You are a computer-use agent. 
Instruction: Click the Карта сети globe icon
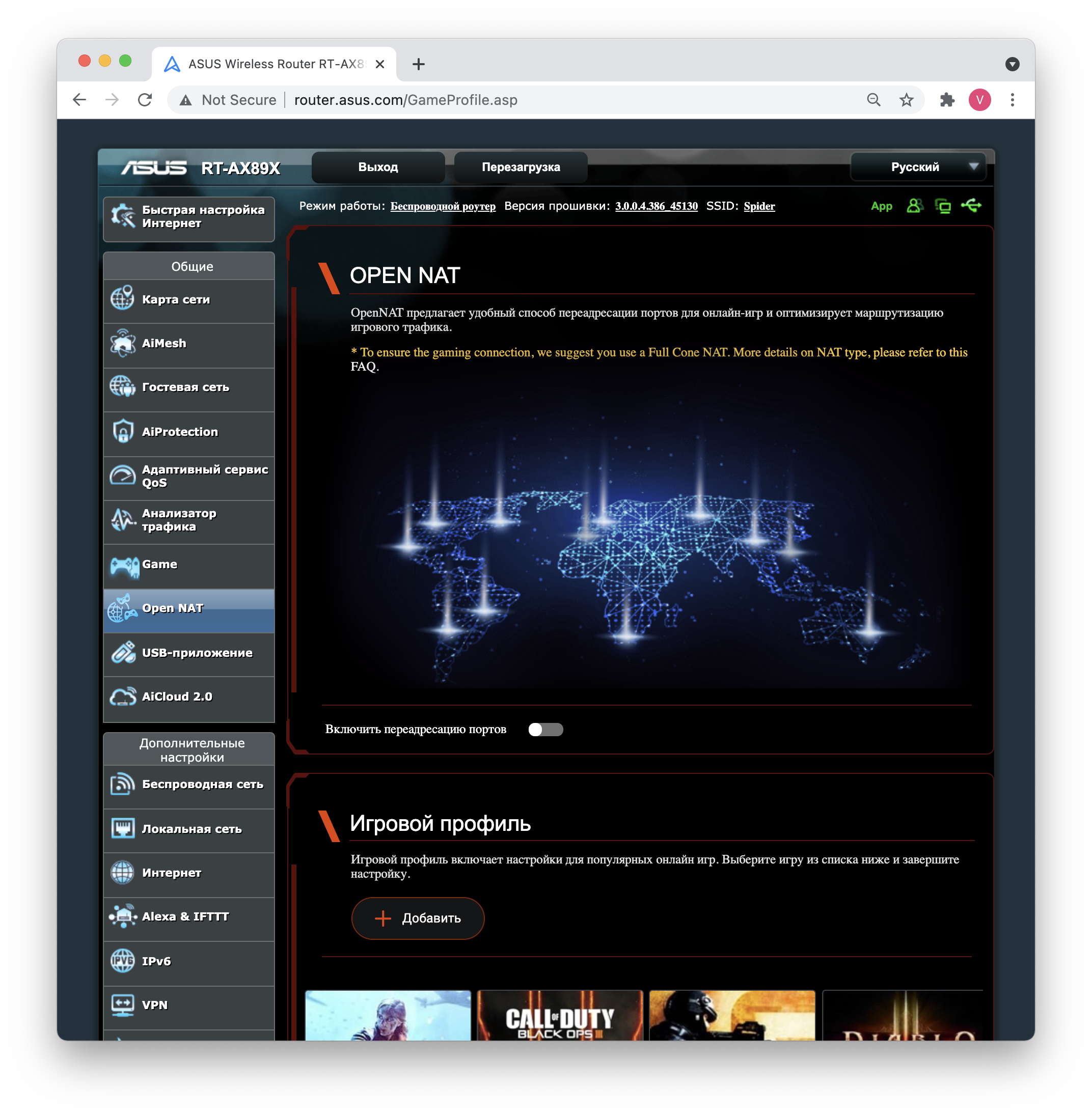(122, 299)
